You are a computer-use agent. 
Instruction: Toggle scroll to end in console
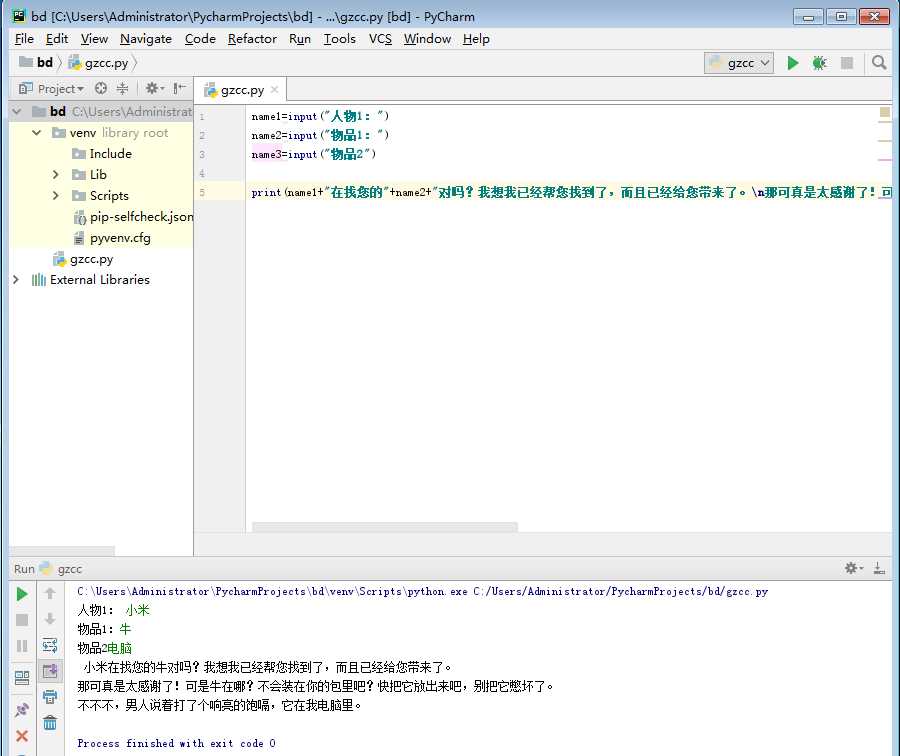point(50,670)
